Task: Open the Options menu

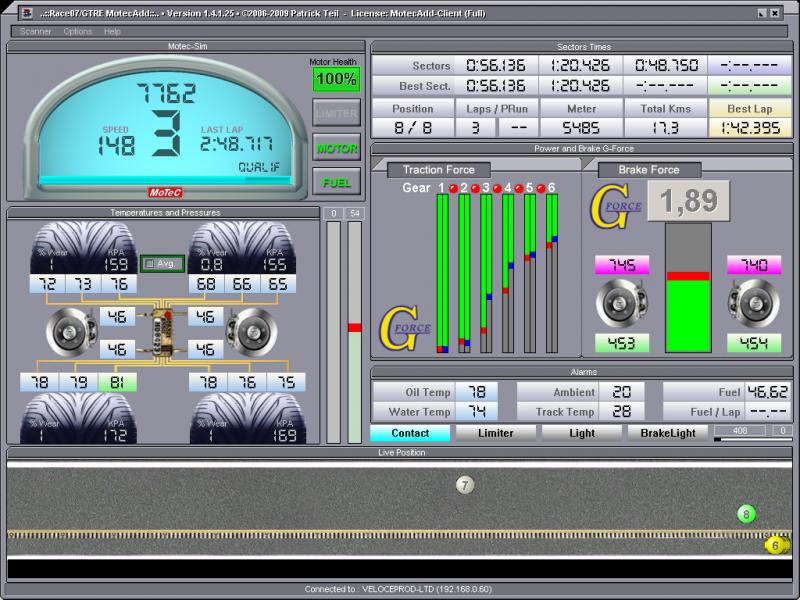Action: coord(78,31)
